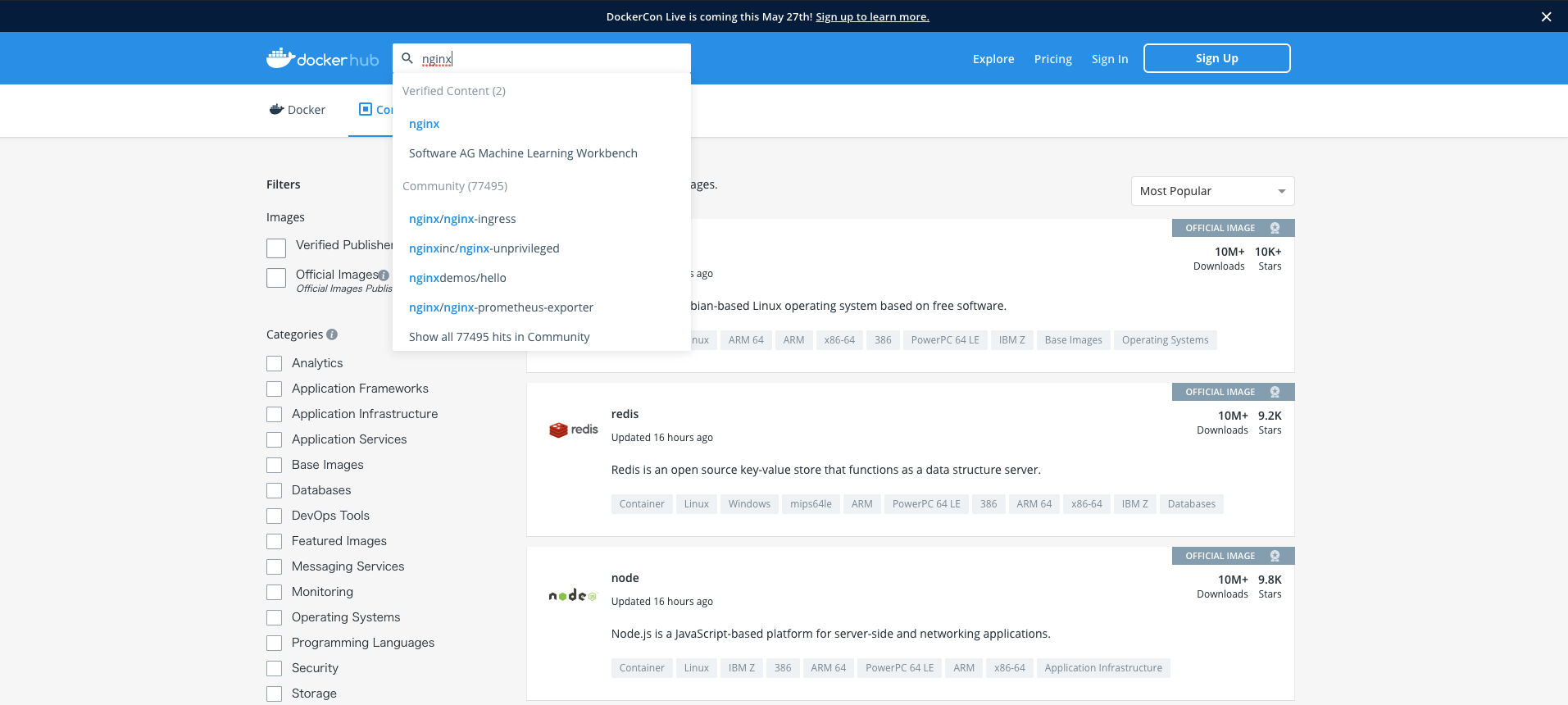This screenshot has height=705, width=1568.
Task: Click 'Verified Content (2)' header text
Action: [x=453, y=91]
